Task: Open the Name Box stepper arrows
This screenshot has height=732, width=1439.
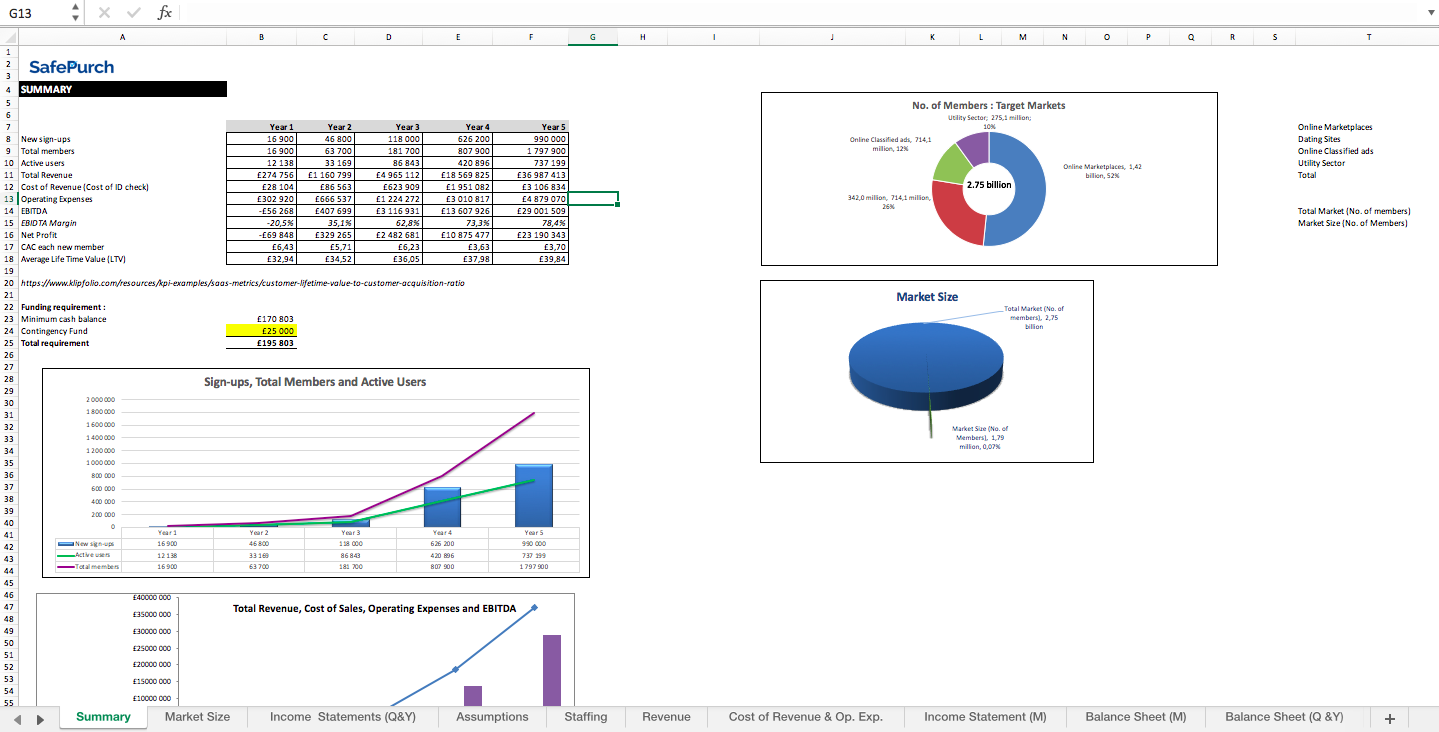Action: [x=76, y=13]
